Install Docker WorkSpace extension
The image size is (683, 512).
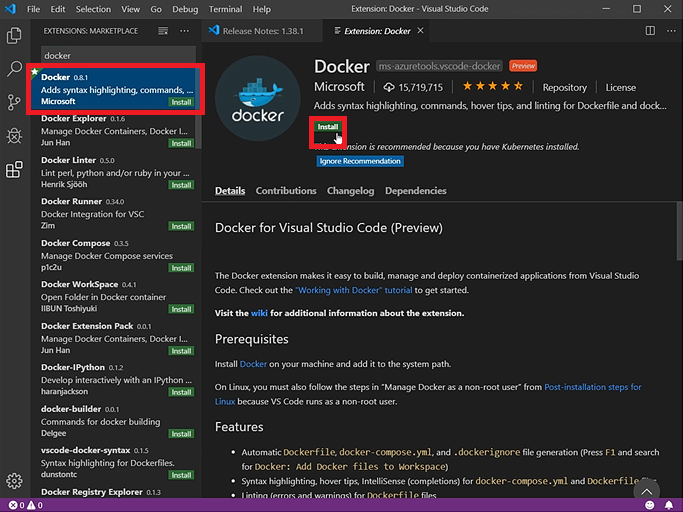click(x=181, y=309)
